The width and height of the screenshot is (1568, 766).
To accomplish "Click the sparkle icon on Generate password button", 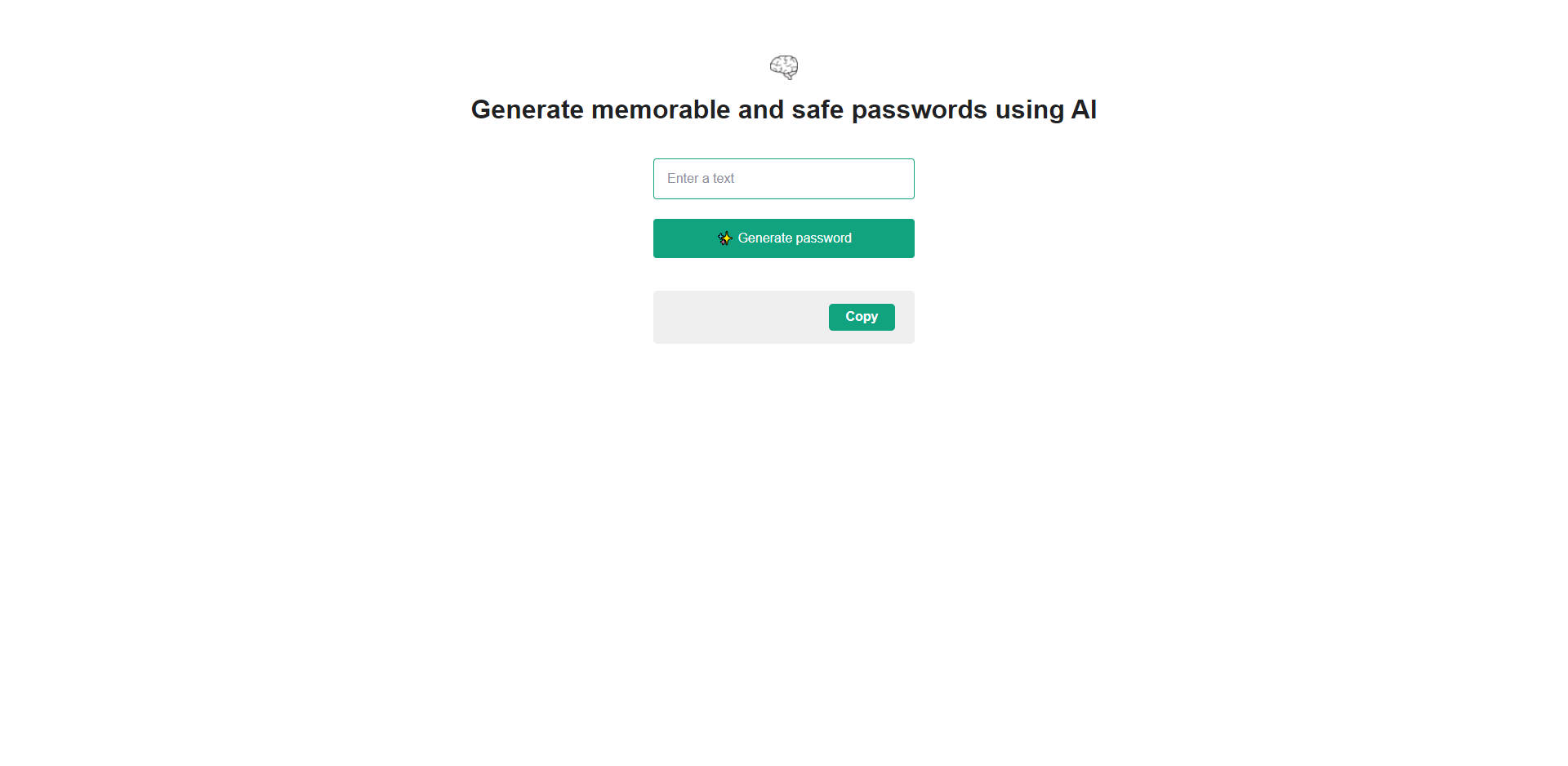I will (724, 238).
